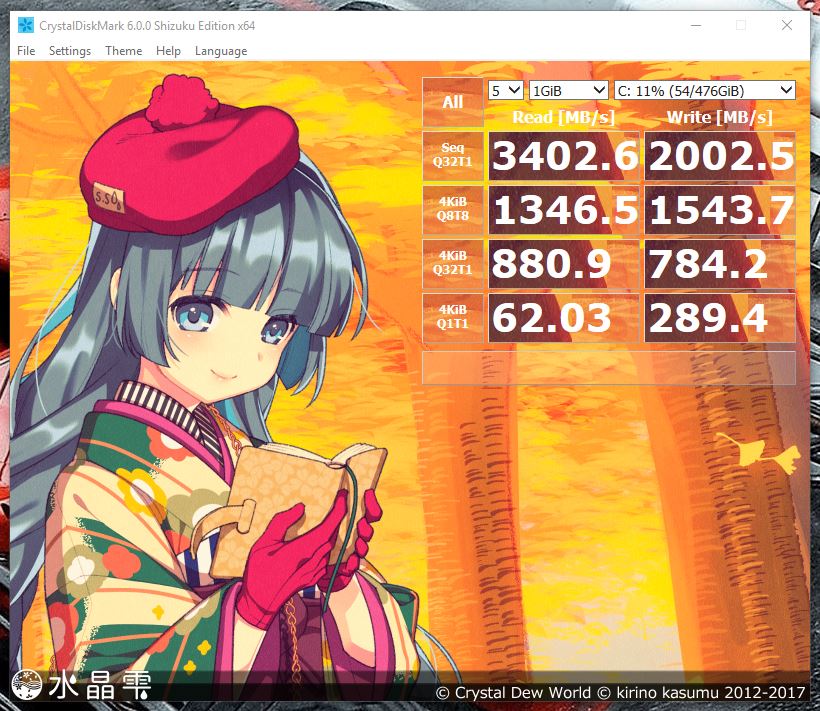Close the CrystalDiskMark window
Viewport: 820px width, 711px height.
click(x=787, y=25)
